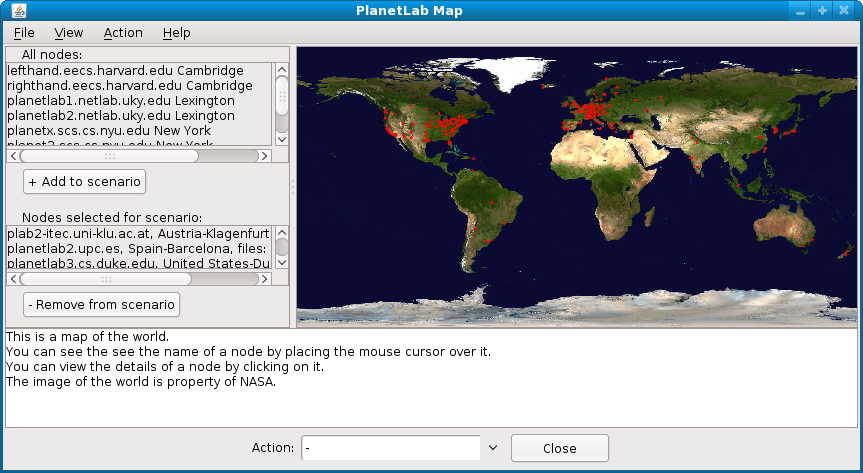
Task: Expand the Action combo box arrow
Action: [x=492, y=449]
